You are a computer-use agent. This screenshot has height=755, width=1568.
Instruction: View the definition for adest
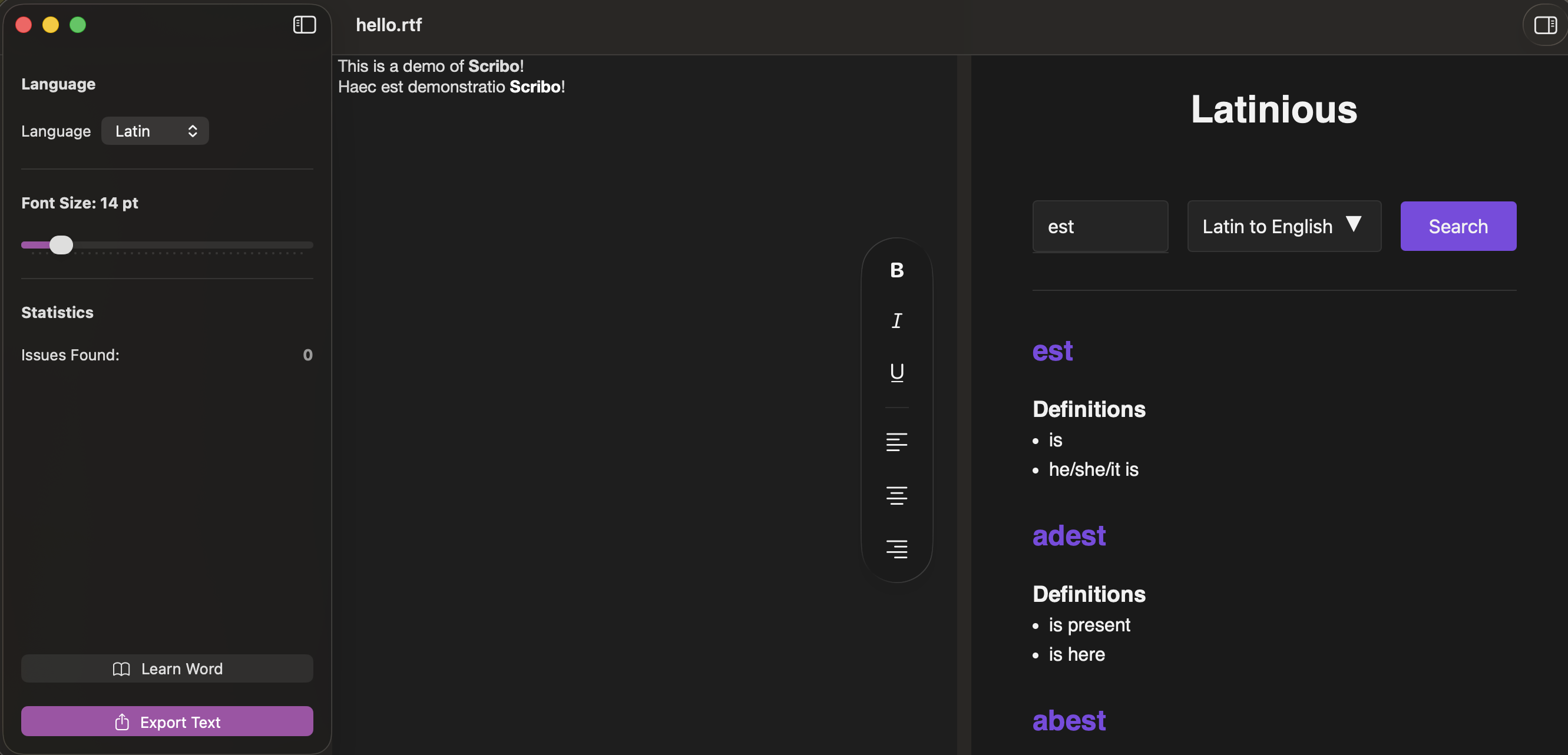pos(1069,536)
